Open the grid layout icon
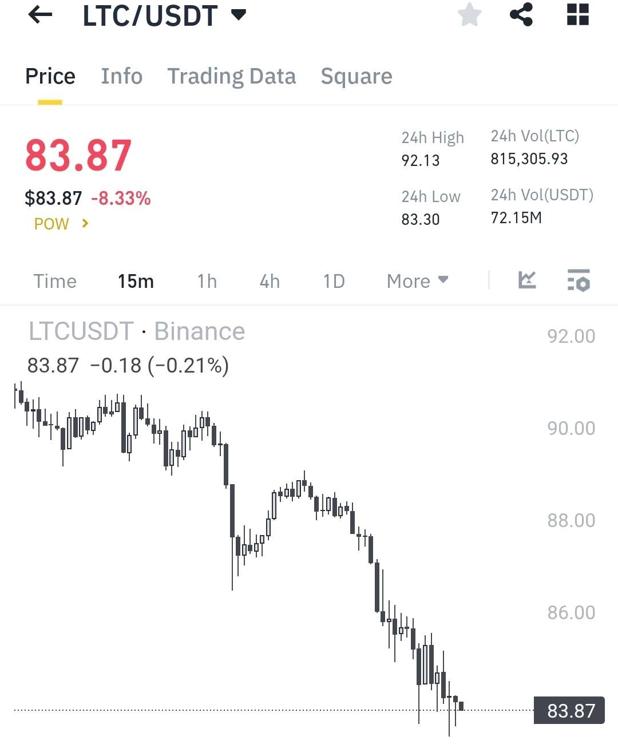This screenshot has height=752, width=618. point(578,15)
